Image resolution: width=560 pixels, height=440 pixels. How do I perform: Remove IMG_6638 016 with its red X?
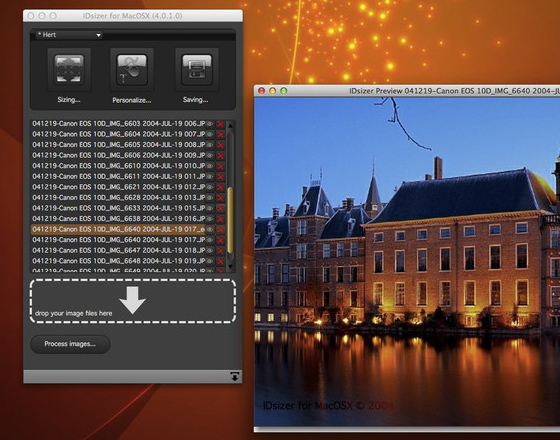click(x=220, y=219)
